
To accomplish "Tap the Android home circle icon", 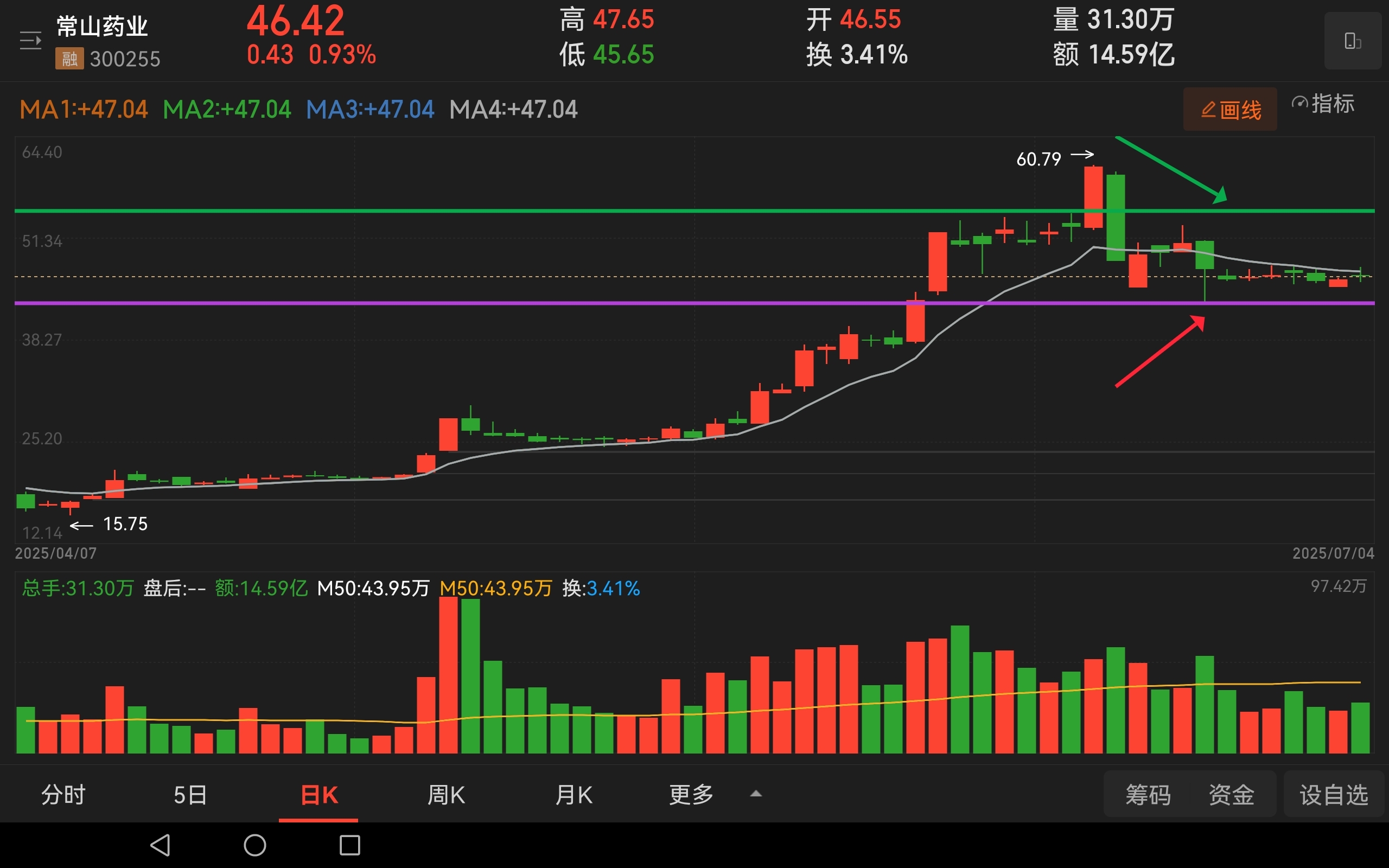I will (x=255, y=845).
